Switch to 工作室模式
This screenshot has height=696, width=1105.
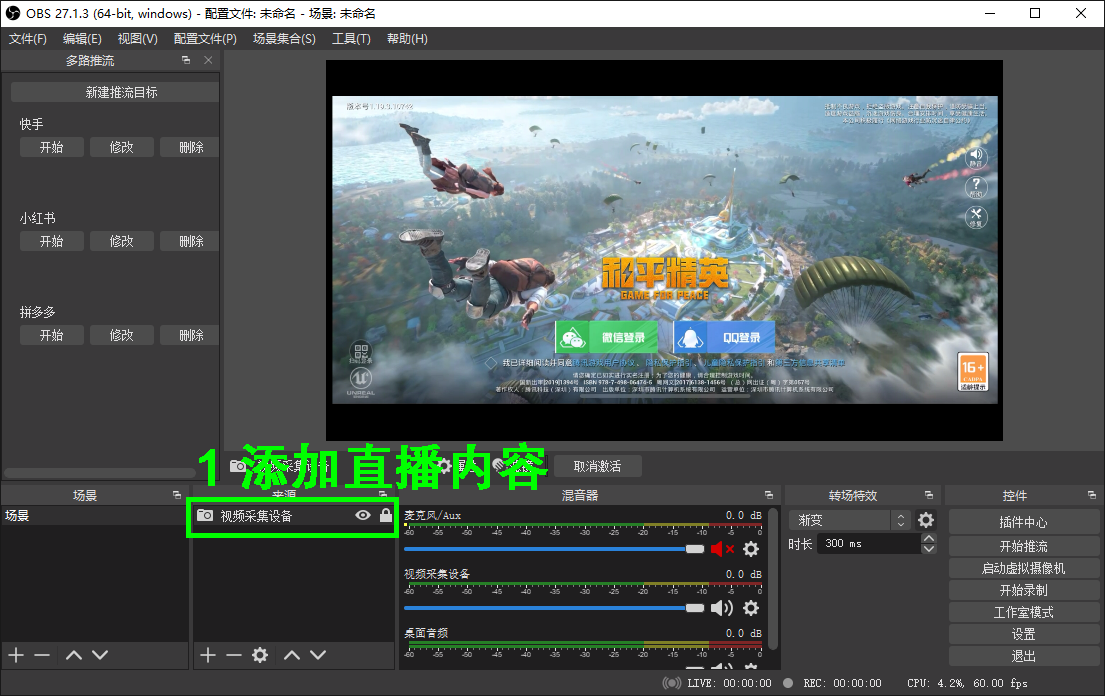pyautogui.click(x=1023, y=612)
